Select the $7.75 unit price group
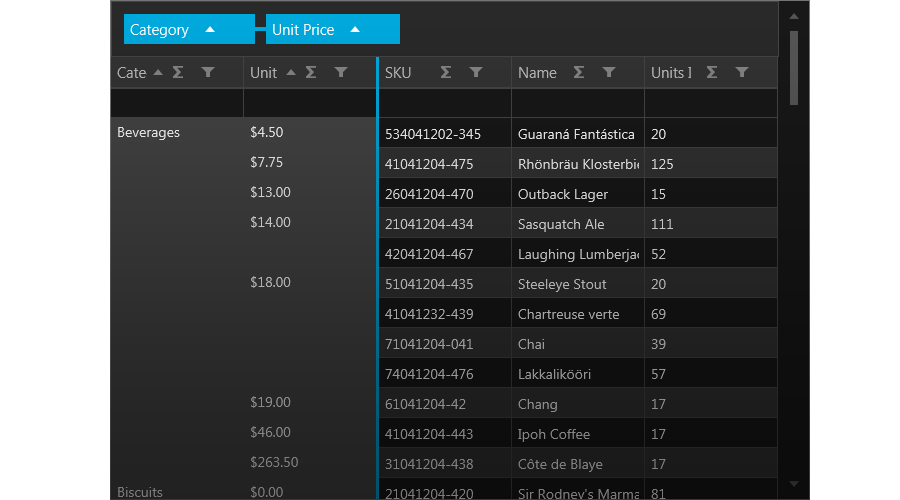This screenshot has width=900, height=500. coord(310,162)
